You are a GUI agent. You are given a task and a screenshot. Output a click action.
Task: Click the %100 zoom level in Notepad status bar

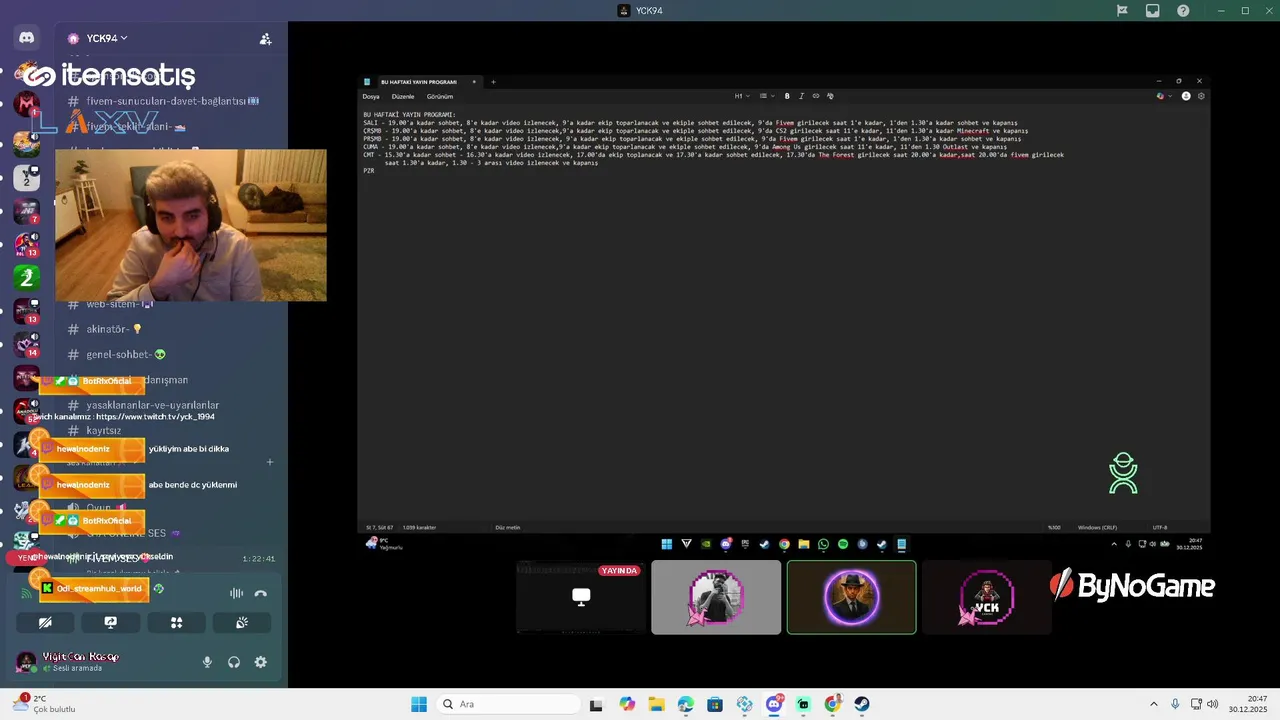[x=1054, y=527]
